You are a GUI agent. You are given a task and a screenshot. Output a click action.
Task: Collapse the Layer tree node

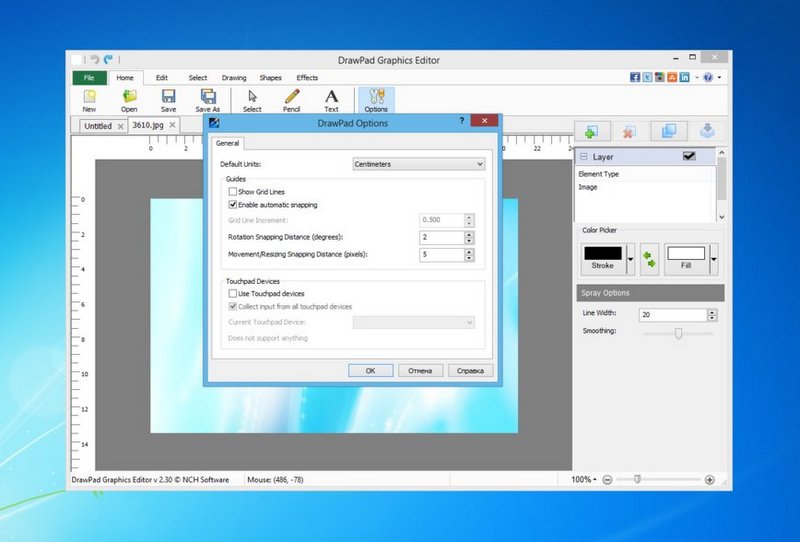point(584,157)
